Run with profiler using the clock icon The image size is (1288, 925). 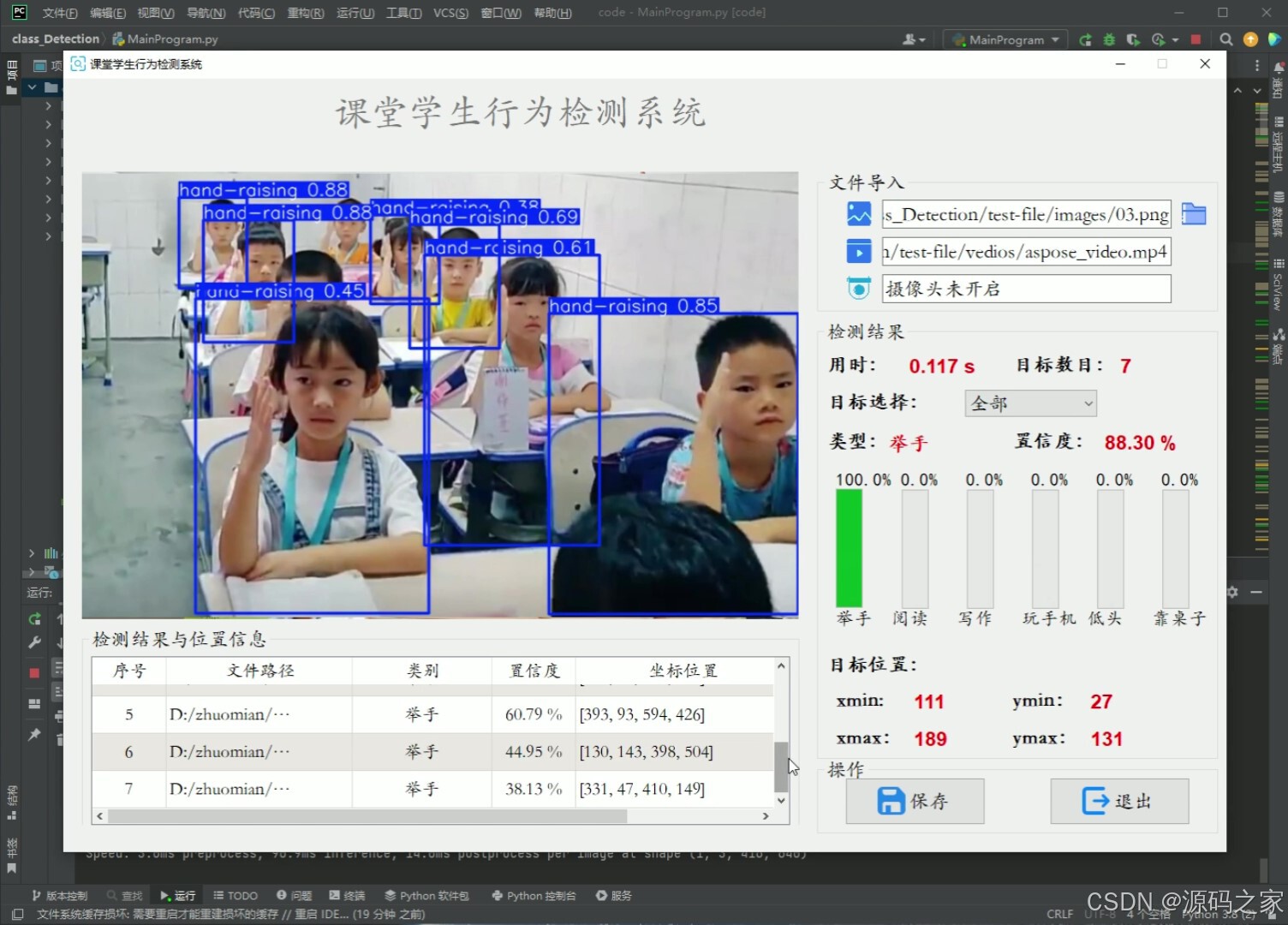(1158, 39)
